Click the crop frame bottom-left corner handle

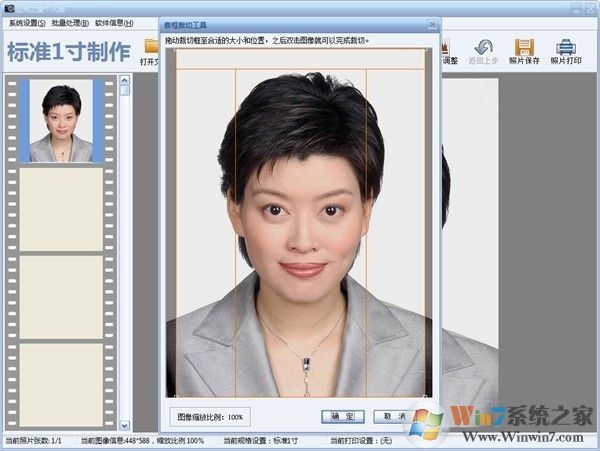pos(176,396)
